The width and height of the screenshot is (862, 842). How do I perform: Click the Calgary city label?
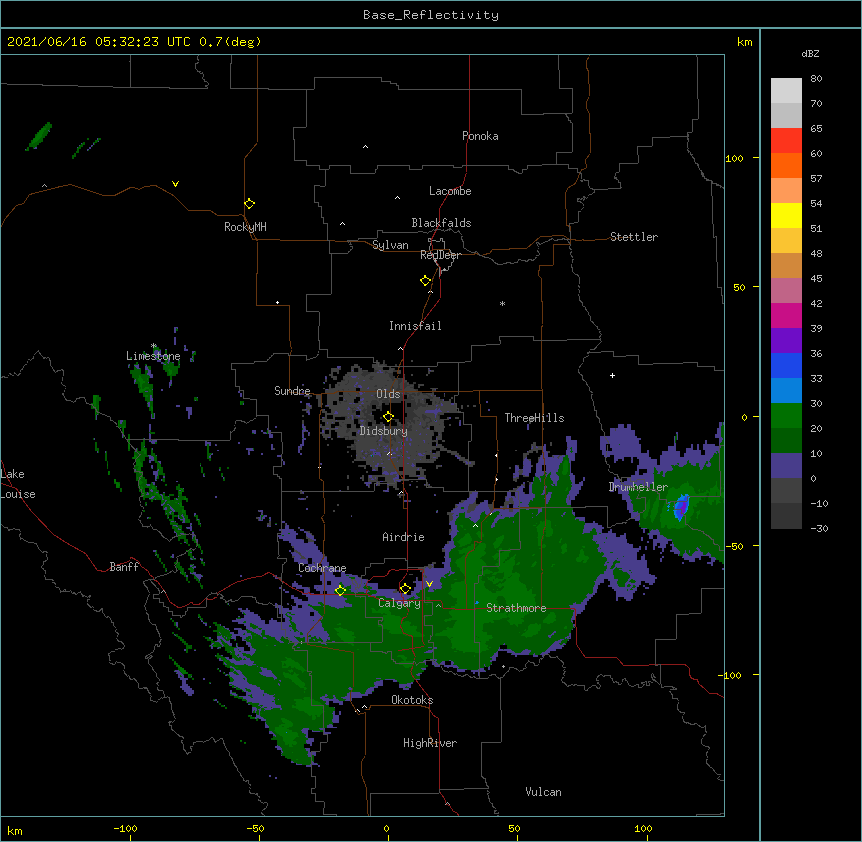pos(400,603)
